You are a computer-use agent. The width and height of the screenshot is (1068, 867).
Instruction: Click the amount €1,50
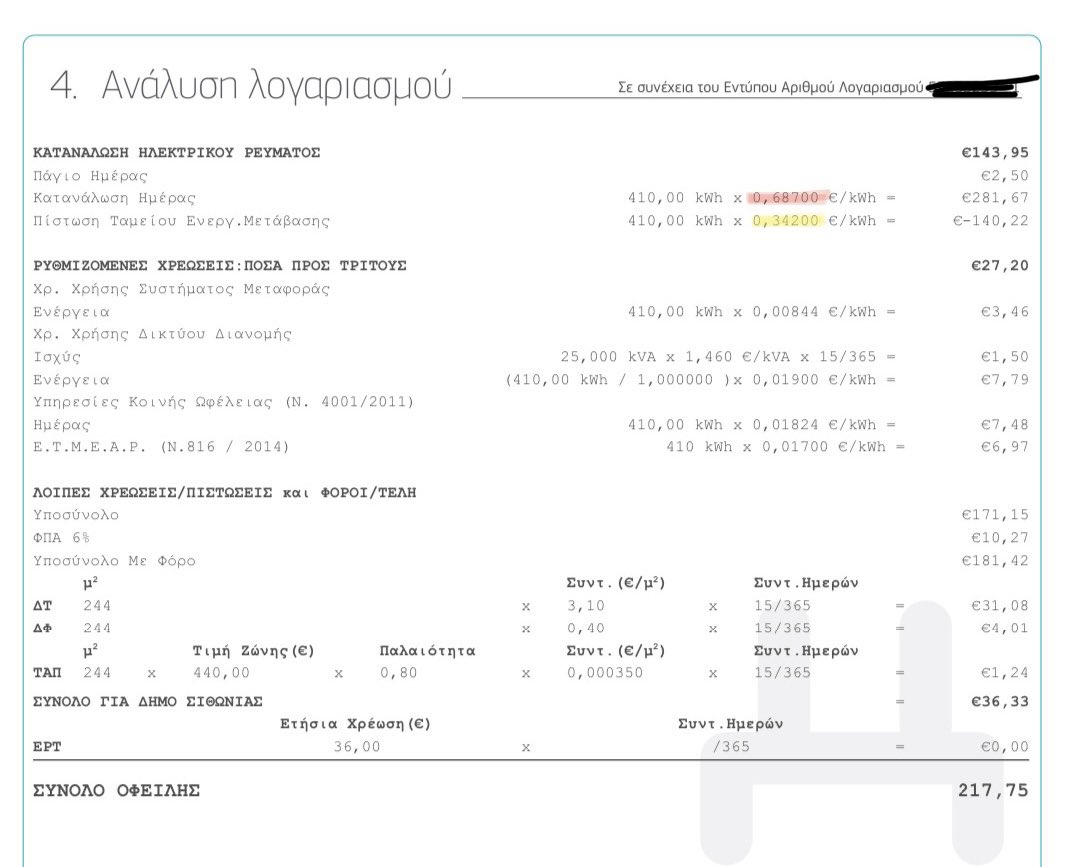[1004, 357]
